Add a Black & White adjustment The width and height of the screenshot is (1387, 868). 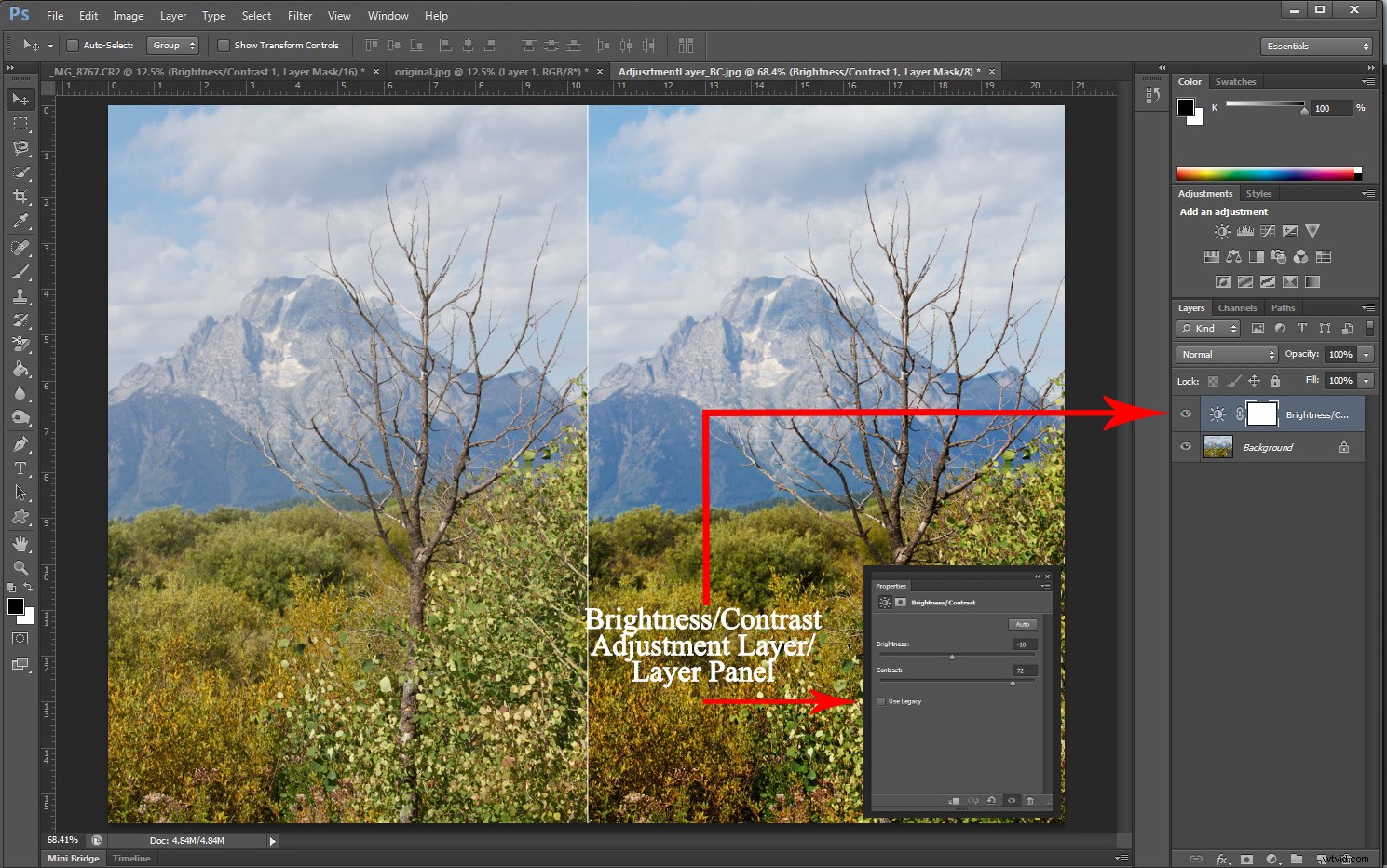click(1256, 256)
